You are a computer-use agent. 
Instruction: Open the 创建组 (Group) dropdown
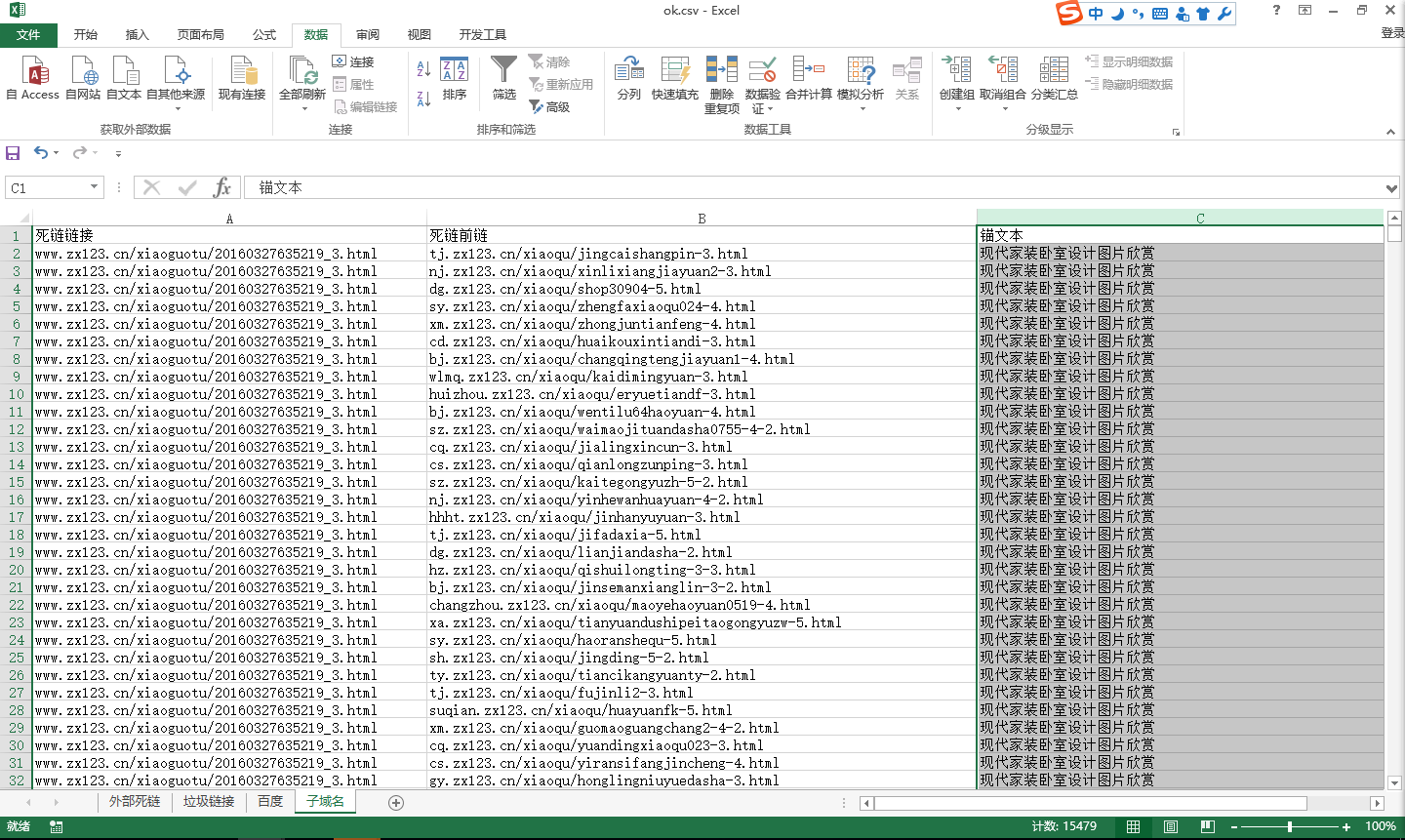click(957, 108)
